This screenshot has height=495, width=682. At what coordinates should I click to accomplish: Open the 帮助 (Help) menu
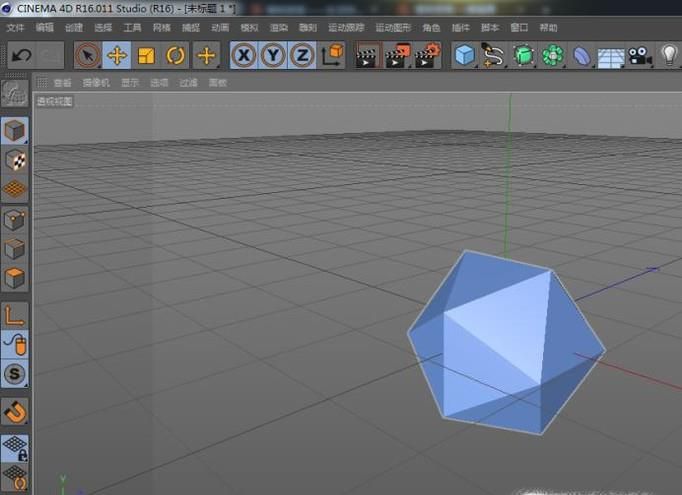pos(548,28)
